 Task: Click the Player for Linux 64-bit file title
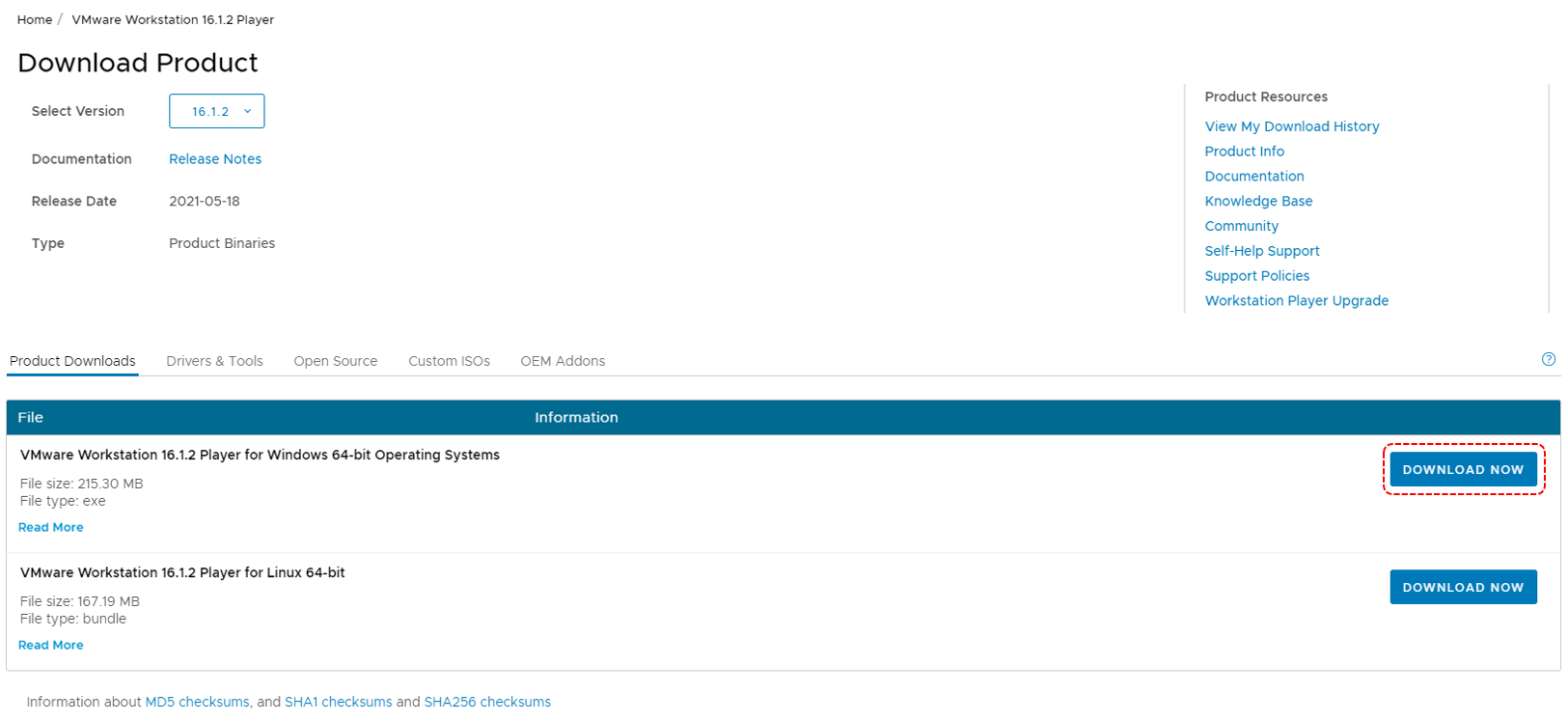point(182,572)
